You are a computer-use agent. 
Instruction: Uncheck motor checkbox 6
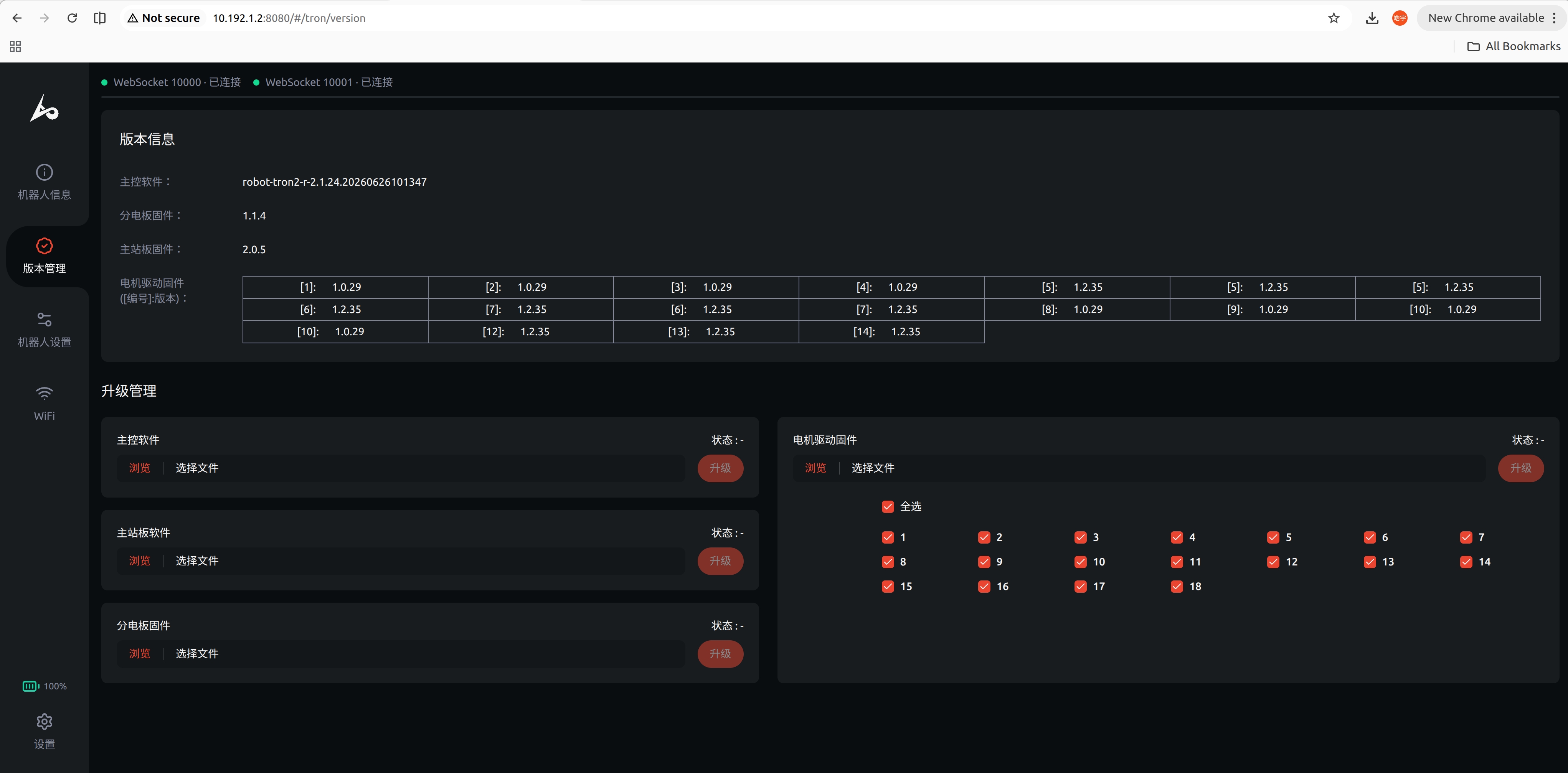(x=1370, y=537)
